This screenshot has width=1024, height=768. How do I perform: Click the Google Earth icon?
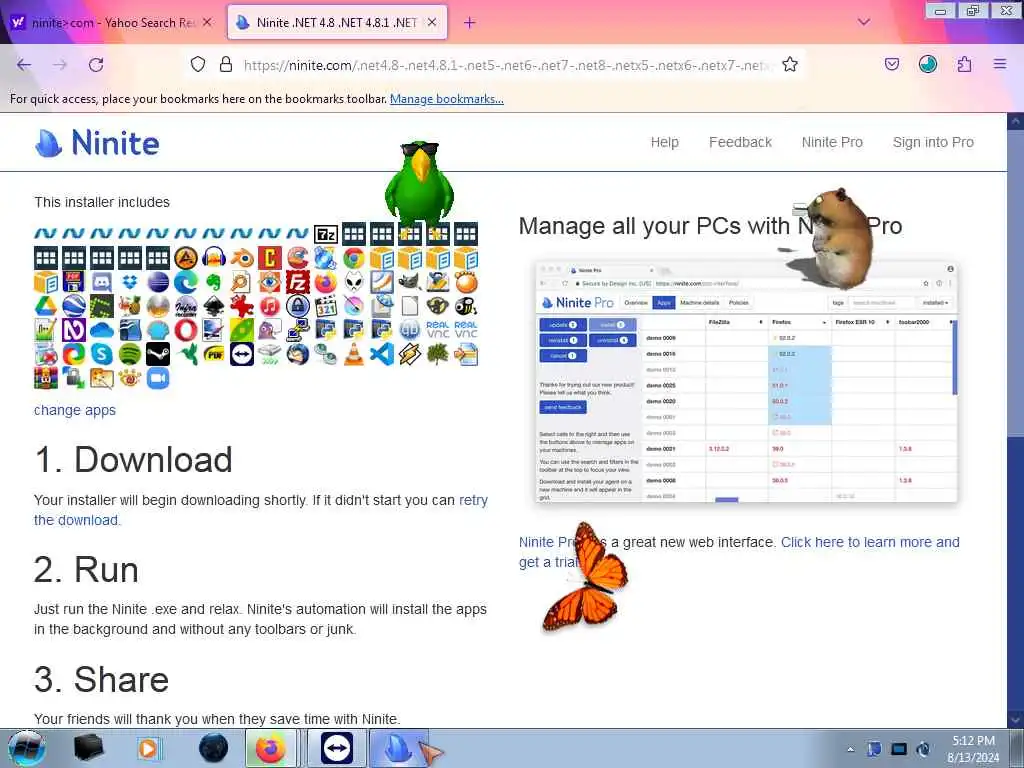tap(73, 306)
